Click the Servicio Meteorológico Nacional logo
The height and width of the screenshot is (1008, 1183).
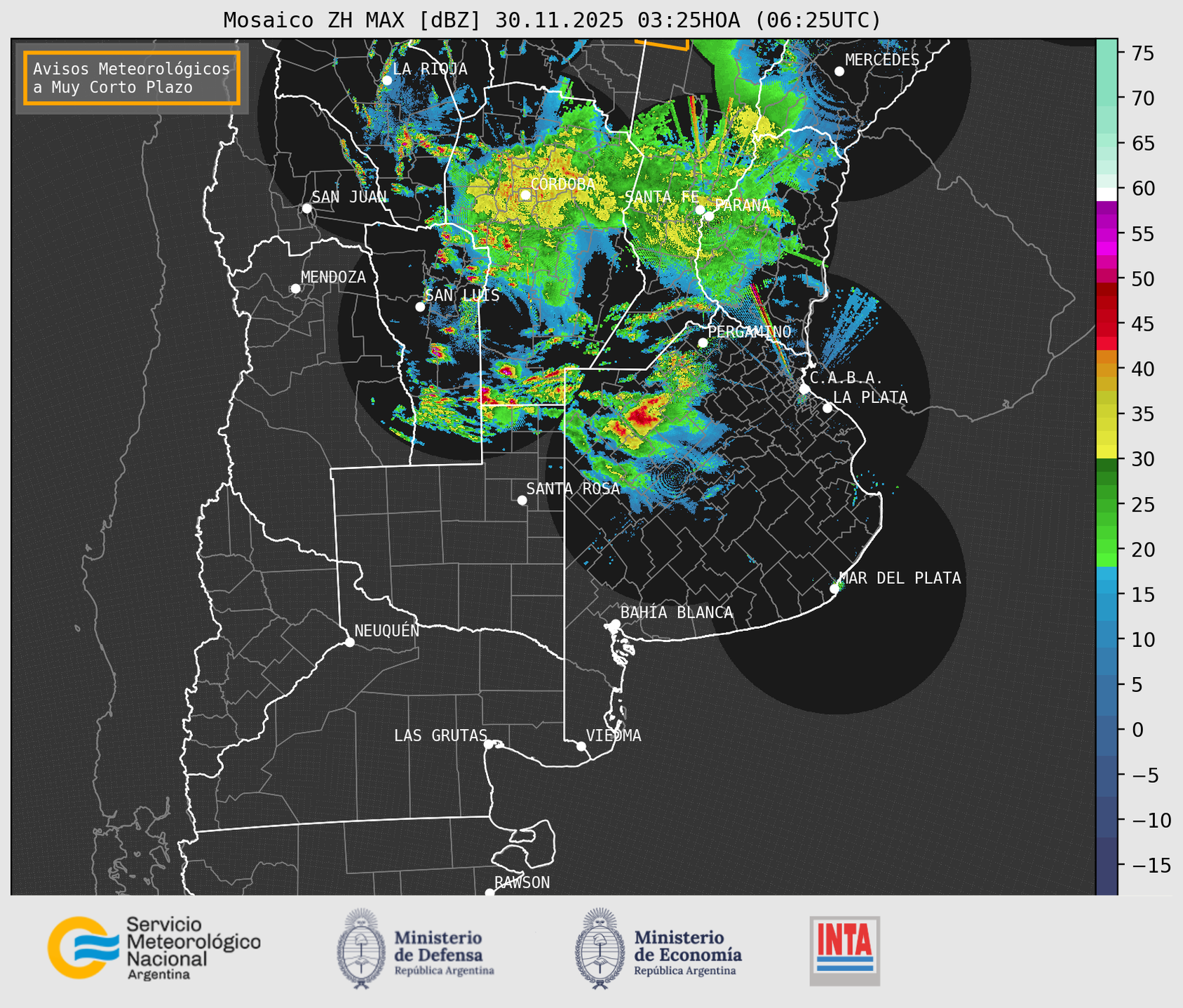click(x=154, y=948)
